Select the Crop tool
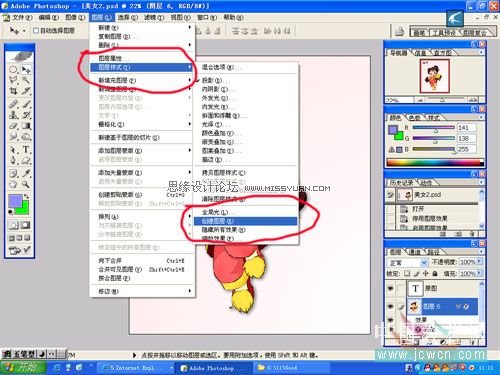Viewport: 500px width, 375px height. 13,91
